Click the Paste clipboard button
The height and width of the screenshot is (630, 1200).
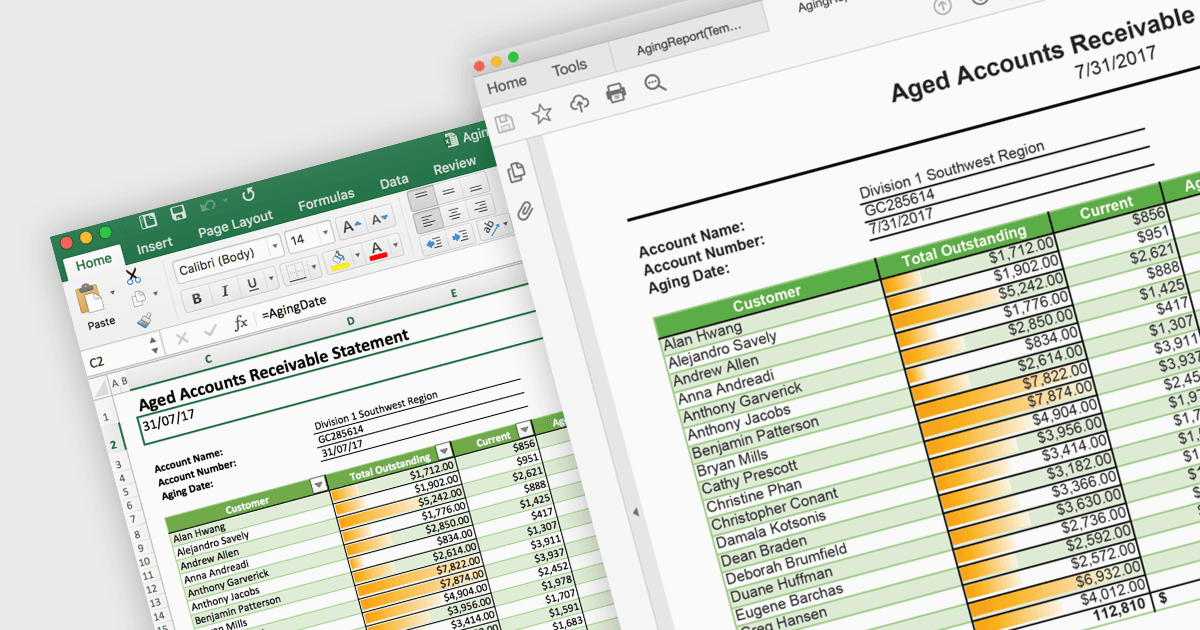click(92, 298)
